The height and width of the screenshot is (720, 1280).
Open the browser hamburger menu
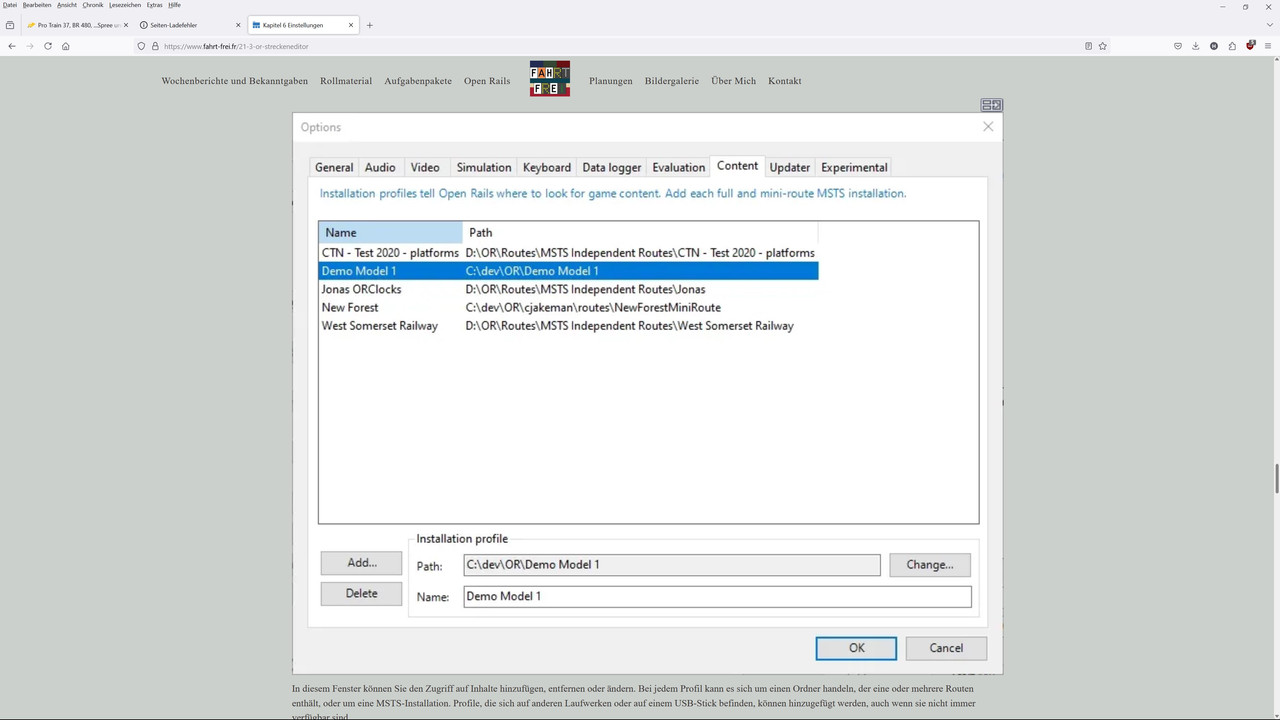1268,46
